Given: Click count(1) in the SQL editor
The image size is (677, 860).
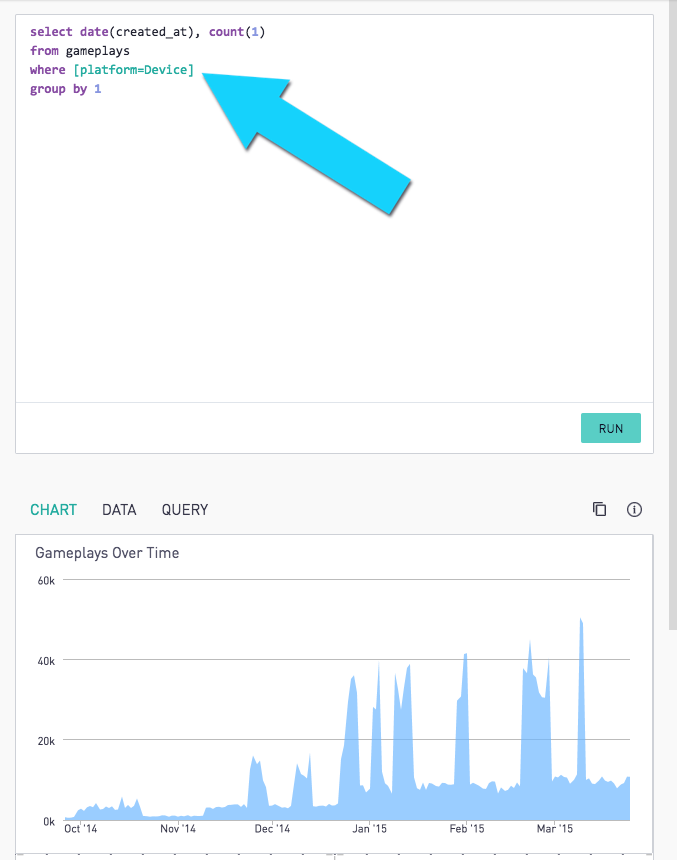Looking at the screenshot, I should pos(237,32).
